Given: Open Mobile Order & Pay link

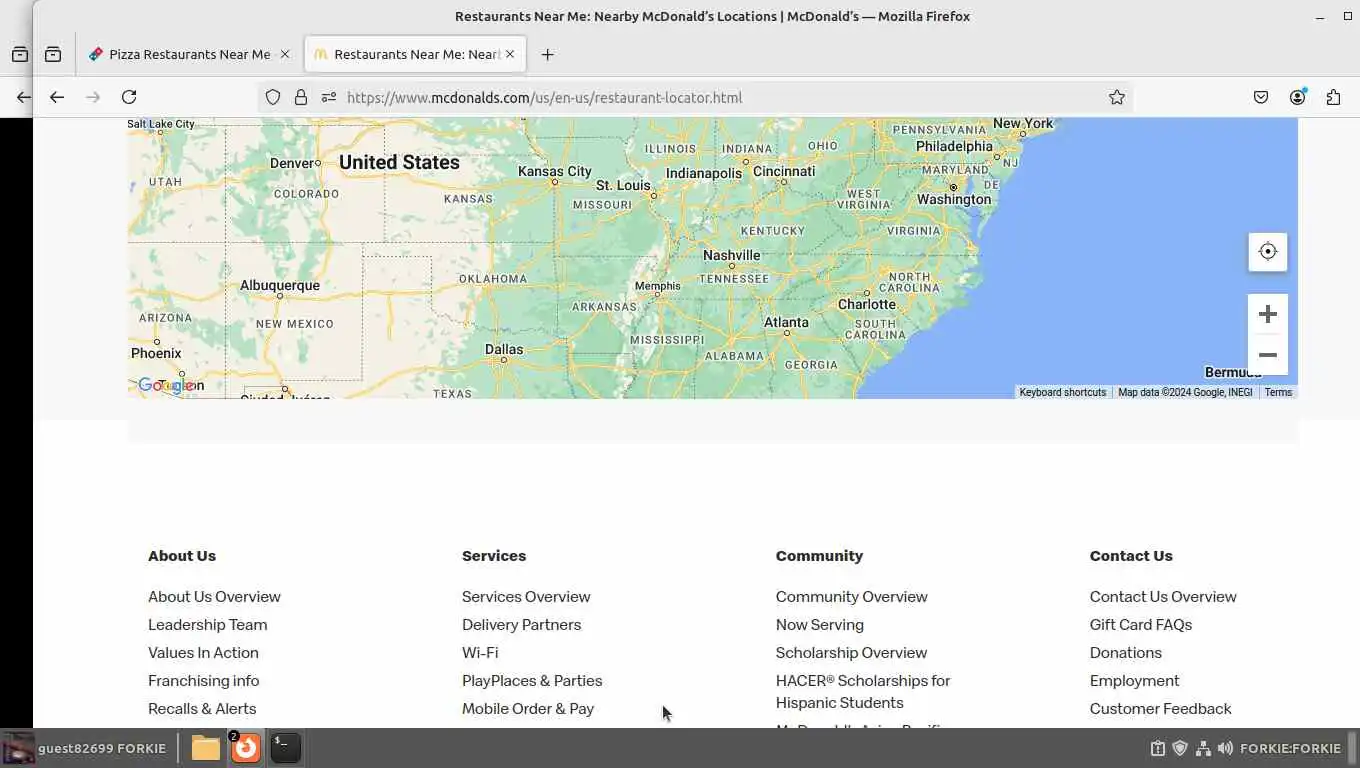Looking at the screenshot, I should [528, 708].
